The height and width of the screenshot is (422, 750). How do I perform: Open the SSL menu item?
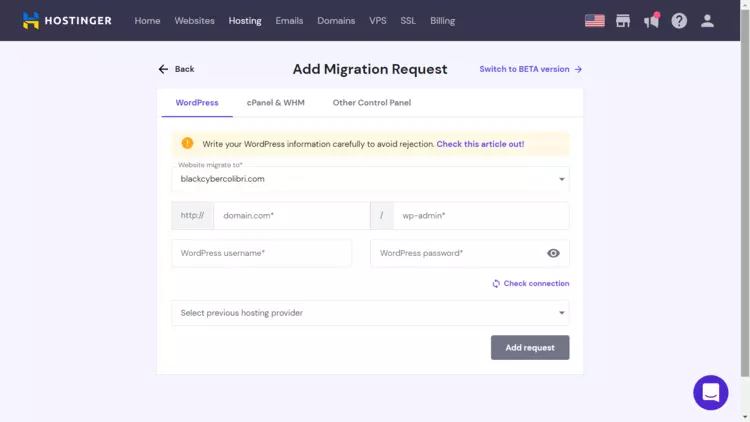[408, 21]
